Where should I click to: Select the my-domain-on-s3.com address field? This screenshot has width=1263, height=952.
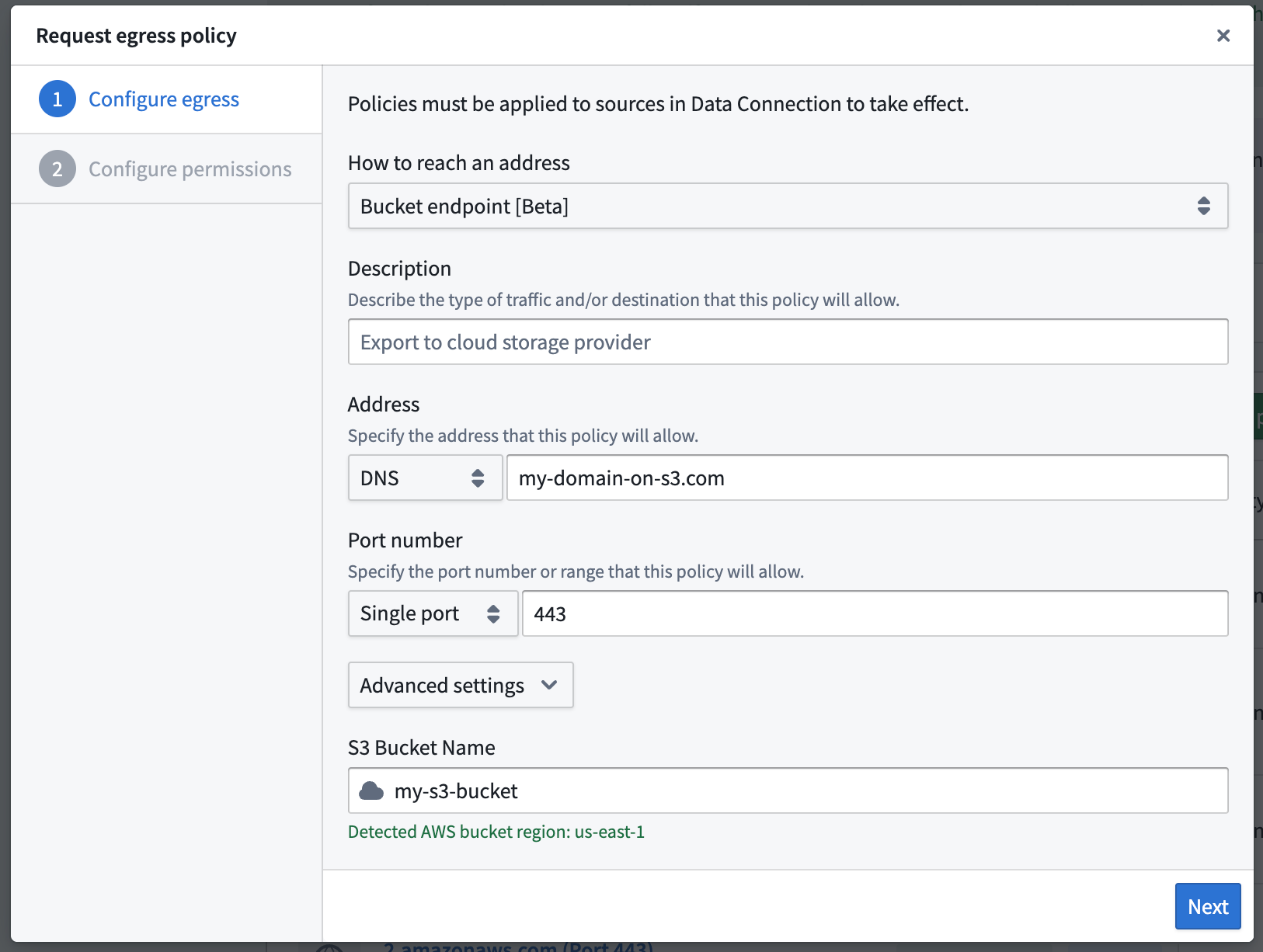tap(867, 478)
